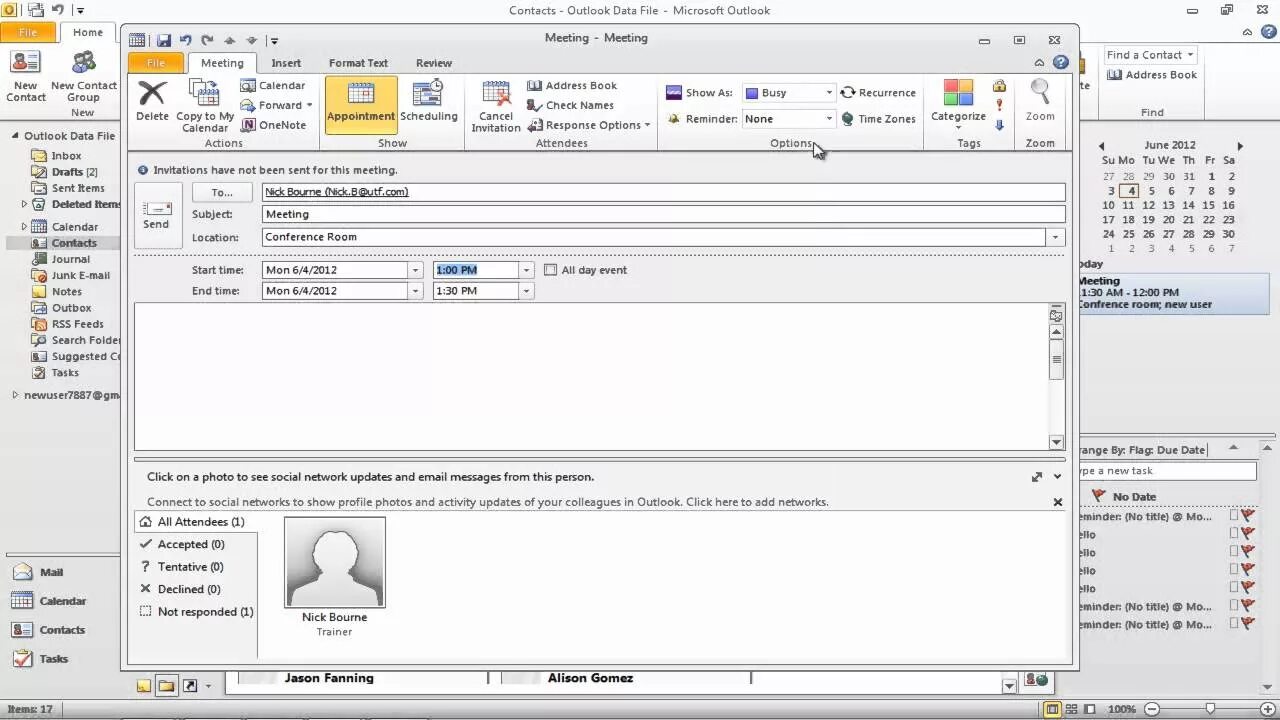The height and width of the screenshot is (720, 1280).
Task: Show Time Zones for the meeting
Action: [x=878, y=119]
